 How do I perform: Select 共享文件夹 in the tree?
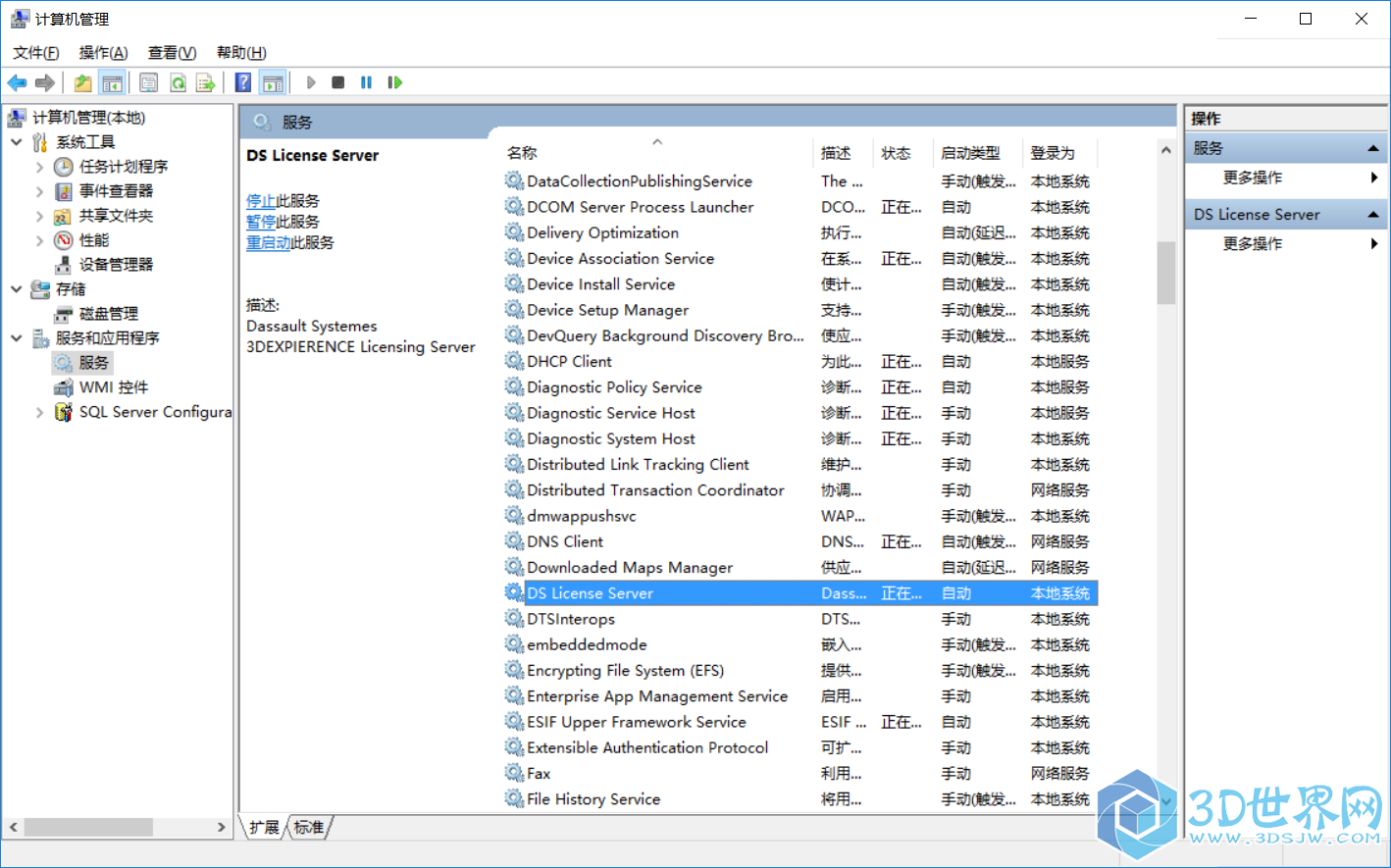point(116,216)
